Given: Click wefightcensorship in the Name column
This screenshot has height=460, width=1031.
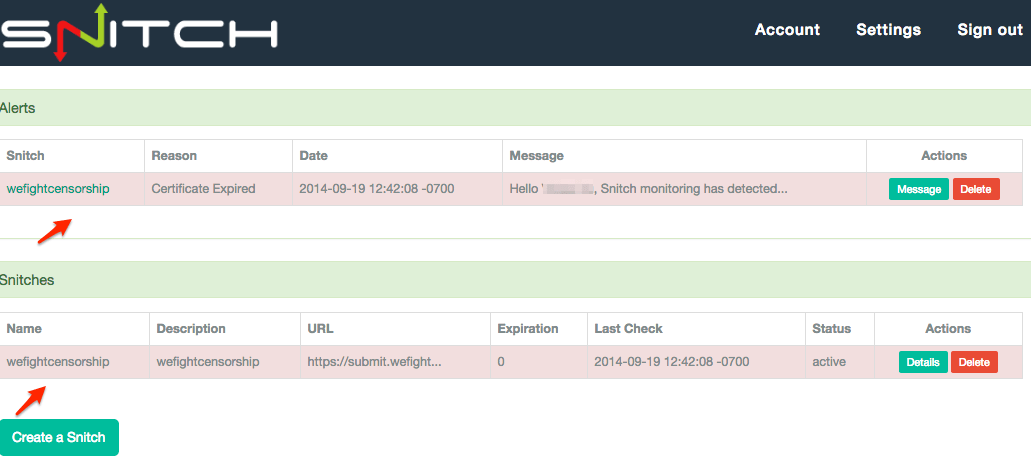Looking at the screenshot, I should [58, 361].
